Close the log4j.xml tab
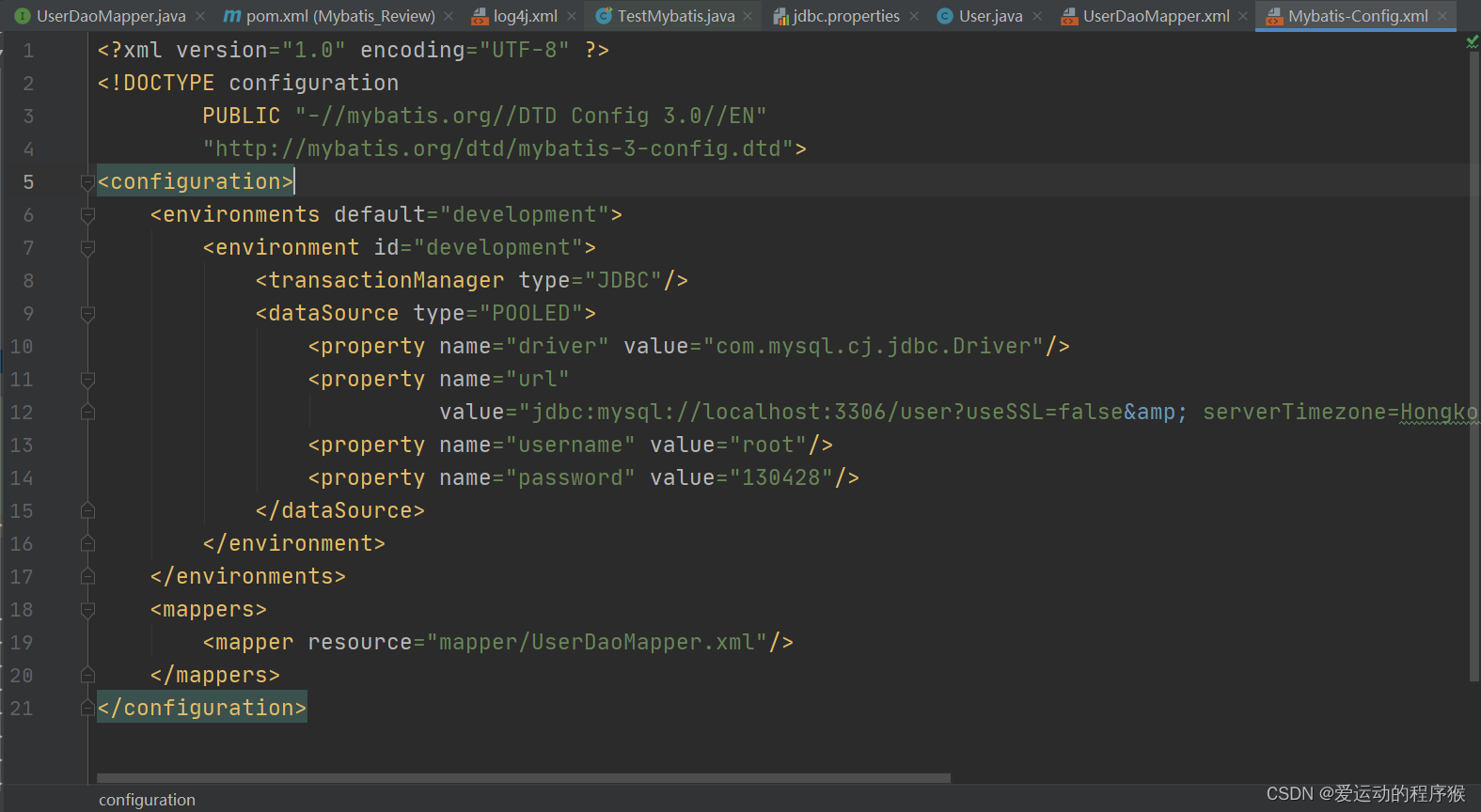 coord(572,16)
